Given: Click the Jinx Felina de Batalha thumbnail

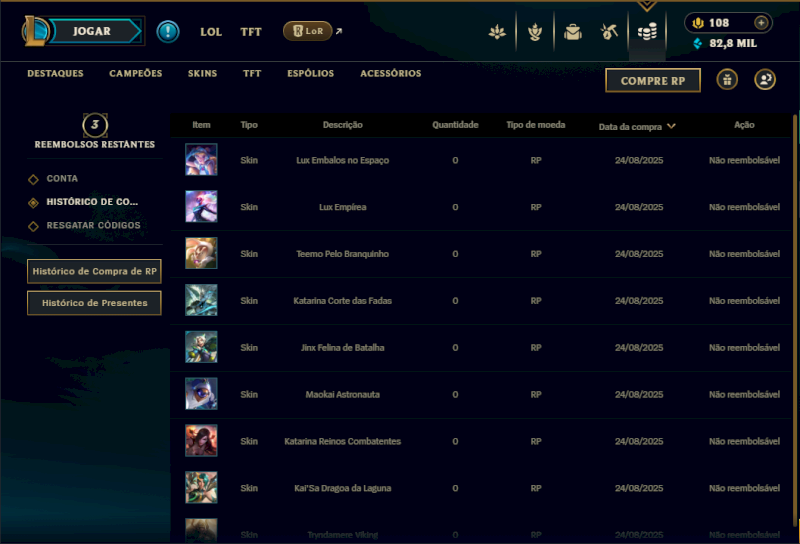Looking at the screenshot, I should point(201,347).
